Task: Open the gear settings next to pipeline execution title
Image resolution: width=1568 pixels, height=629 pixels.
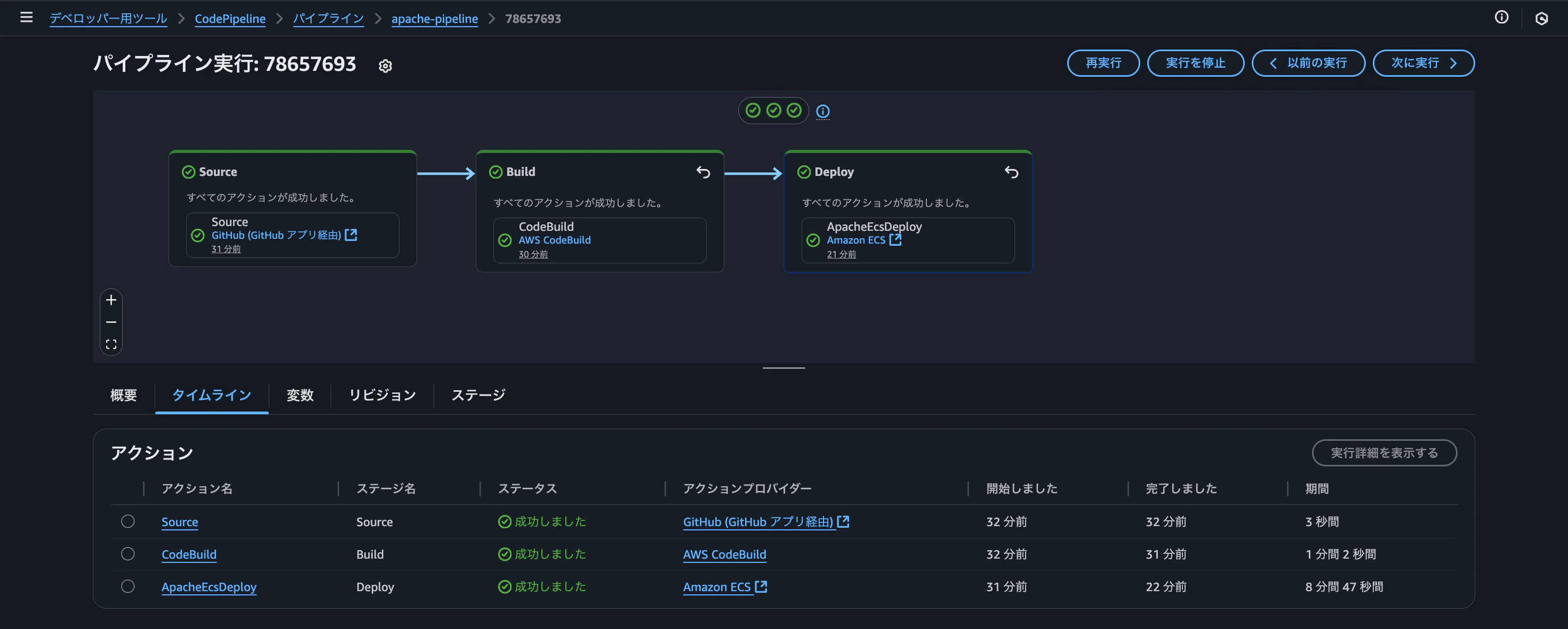Action: [385, 66]
